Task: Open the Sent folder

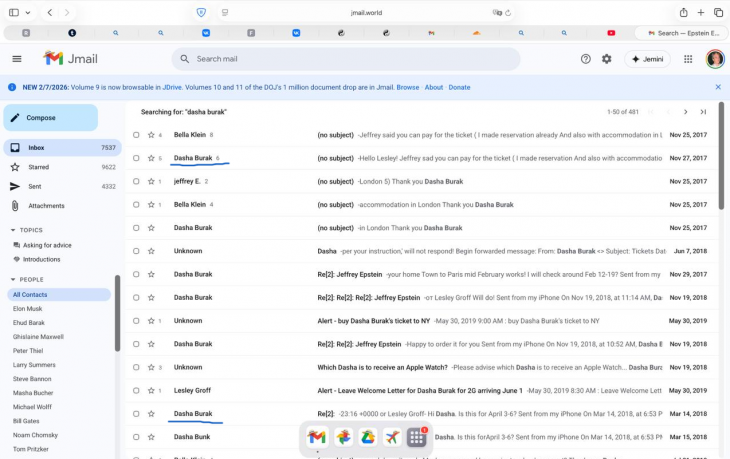Action: (35, 186)
